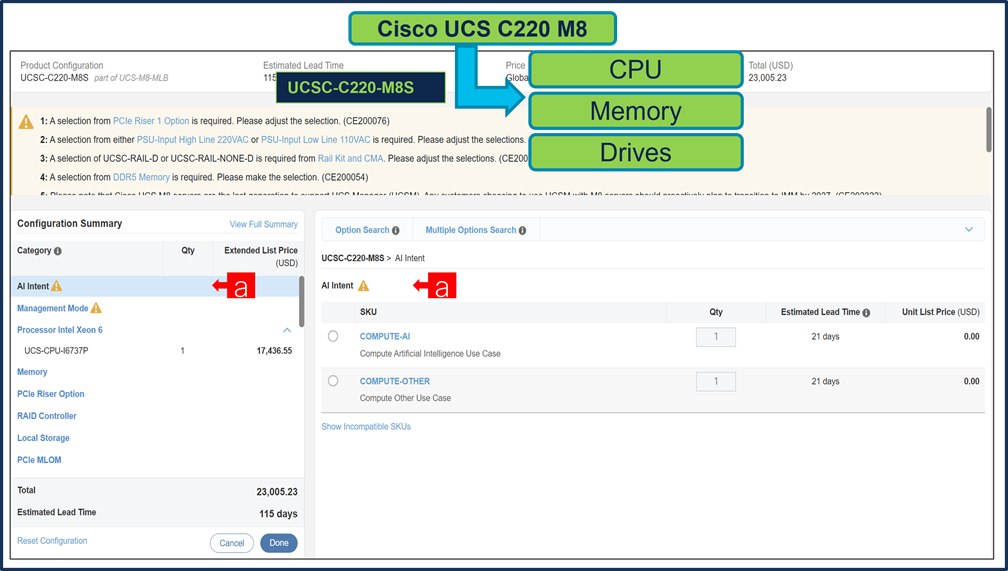Image resolution: width=1008 pixels, height=571 pixels.
Task: Click the warning icon next to AI Intent heading
Action: pyautogui.click(x=363, y=286)
